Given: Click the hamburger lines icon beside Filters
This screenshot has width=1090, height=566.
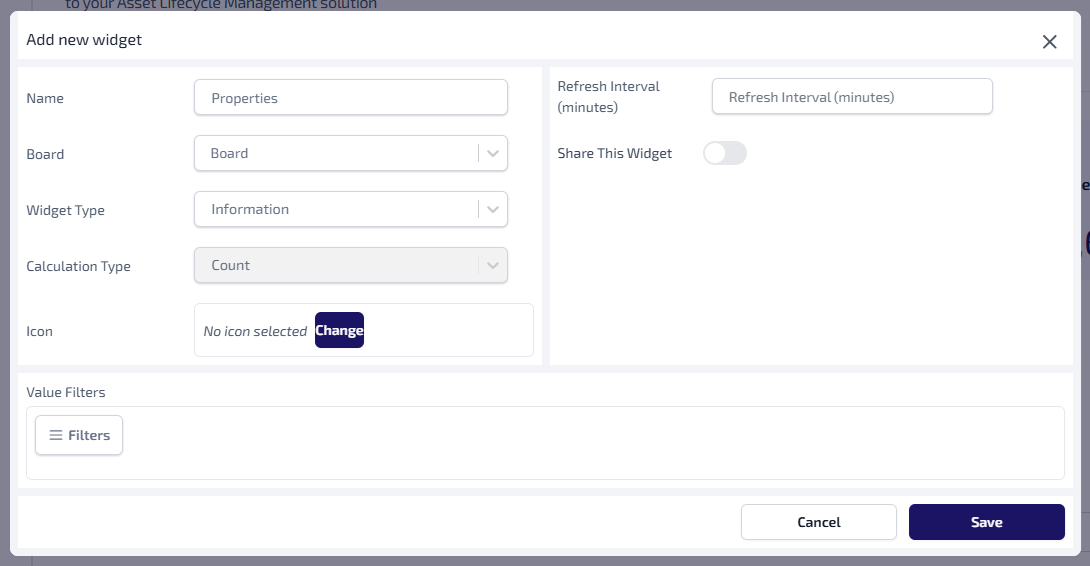Looking at the screenshot, I should (56, 435).
